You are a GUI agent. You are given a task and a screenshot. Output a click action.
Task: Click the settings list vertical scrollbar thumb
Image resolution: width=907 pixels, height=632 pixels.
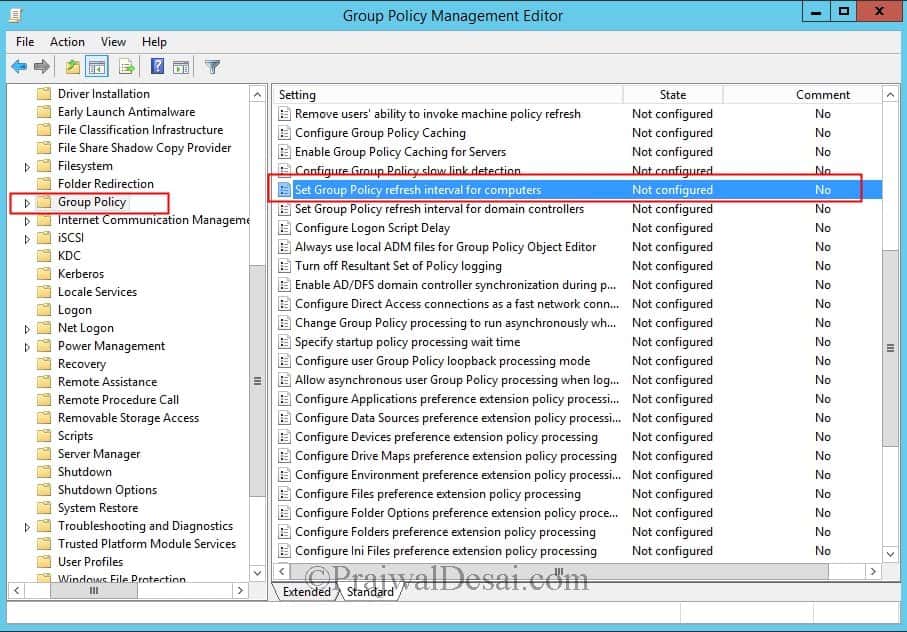891,348
